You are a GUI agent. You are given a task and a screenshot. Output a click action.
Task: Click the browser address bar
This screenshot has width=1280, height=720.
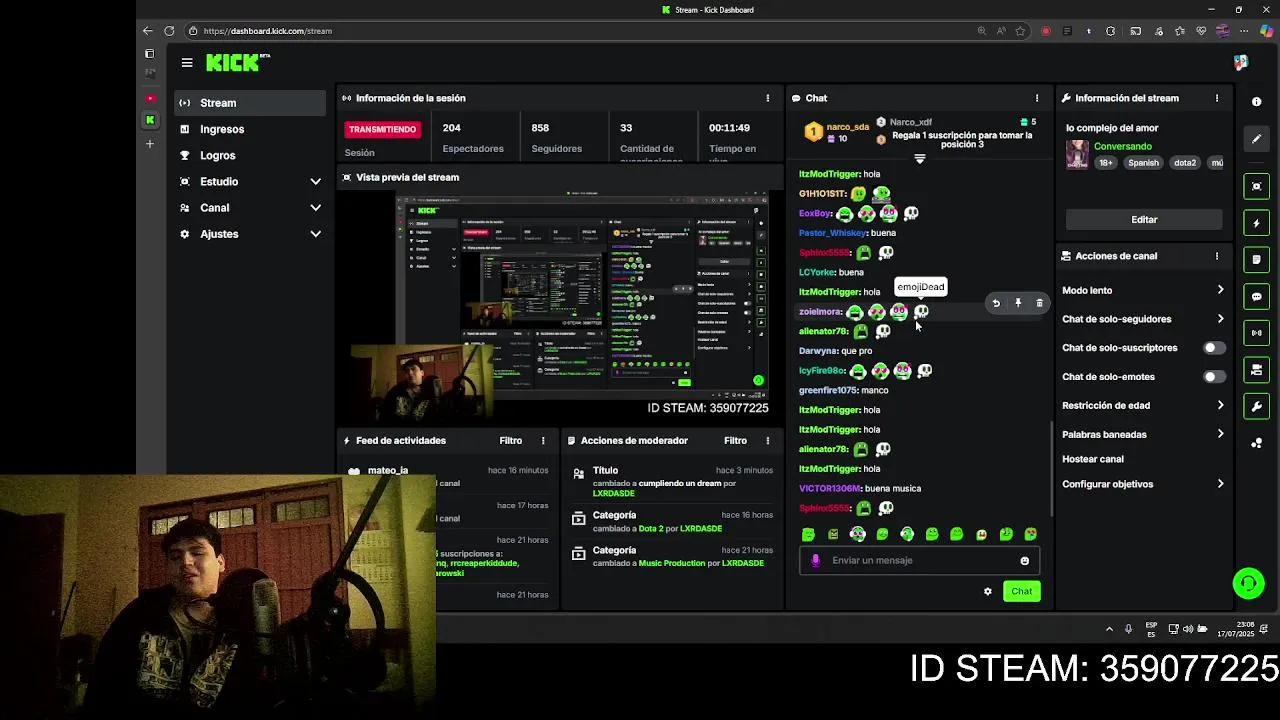point(580,31)
